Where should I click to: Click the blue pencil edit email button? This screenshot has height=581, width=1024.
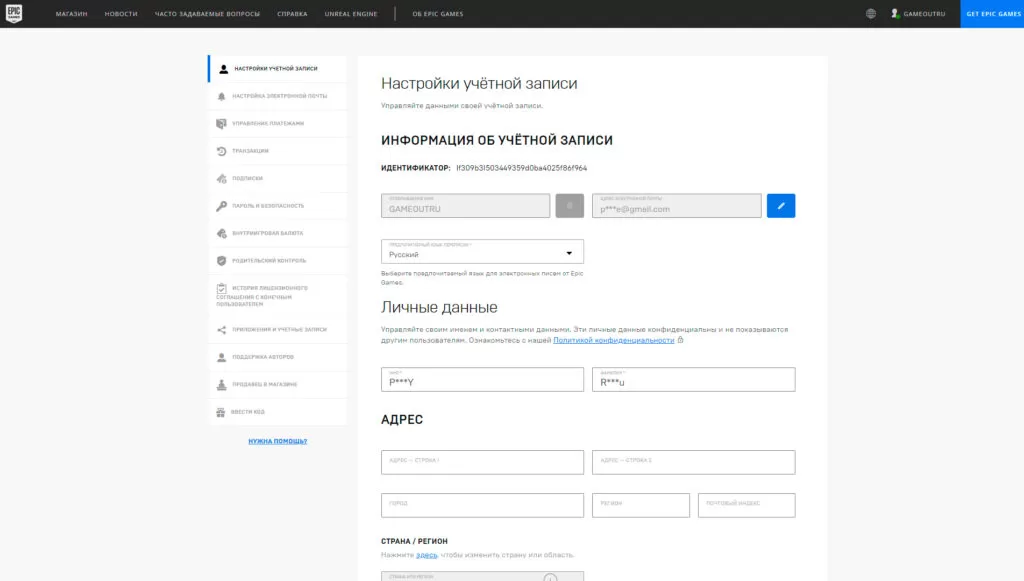[781, 206]
